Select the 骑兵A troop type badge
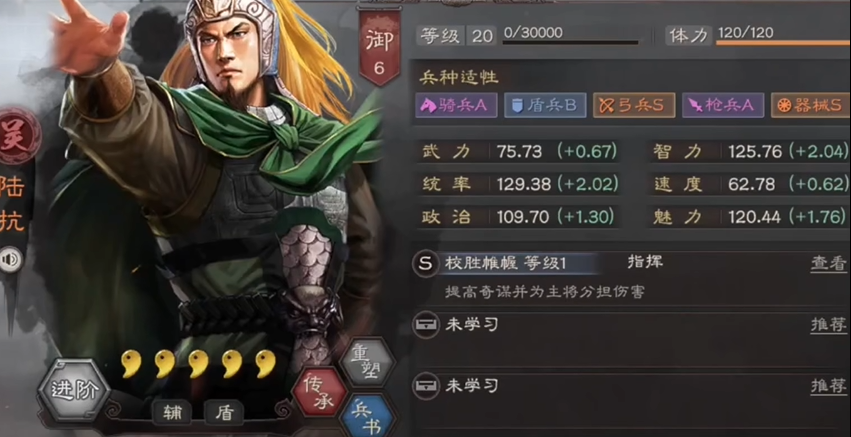Screen dimensions: 851x437 point(456,105)
